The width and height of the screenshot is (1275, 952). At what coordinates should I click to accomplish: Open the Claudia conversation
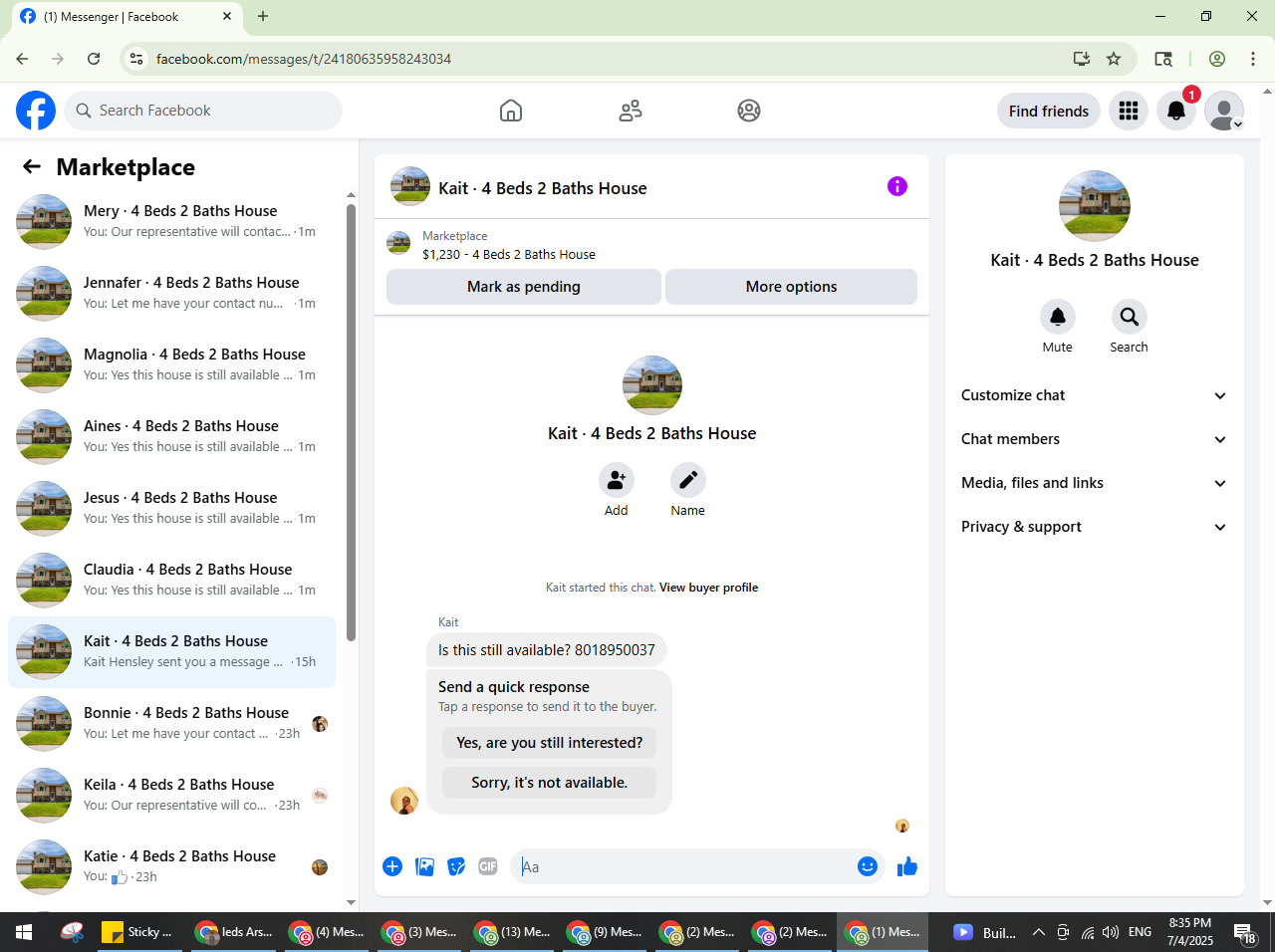171,580
